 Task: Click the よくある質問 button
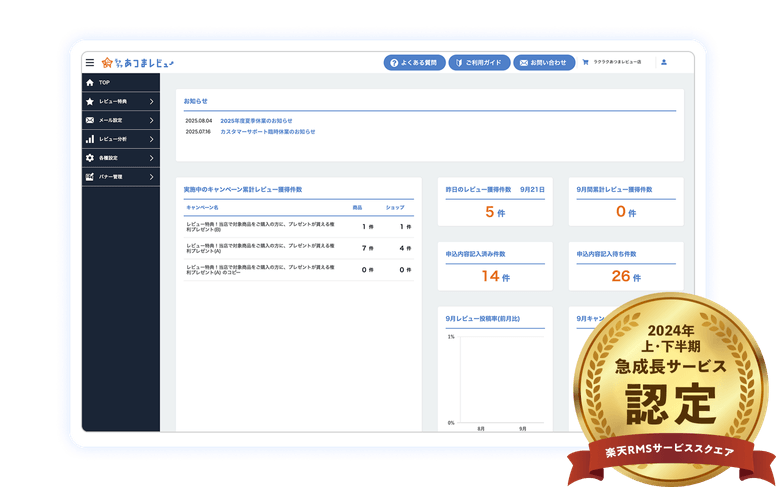point(414,63)
